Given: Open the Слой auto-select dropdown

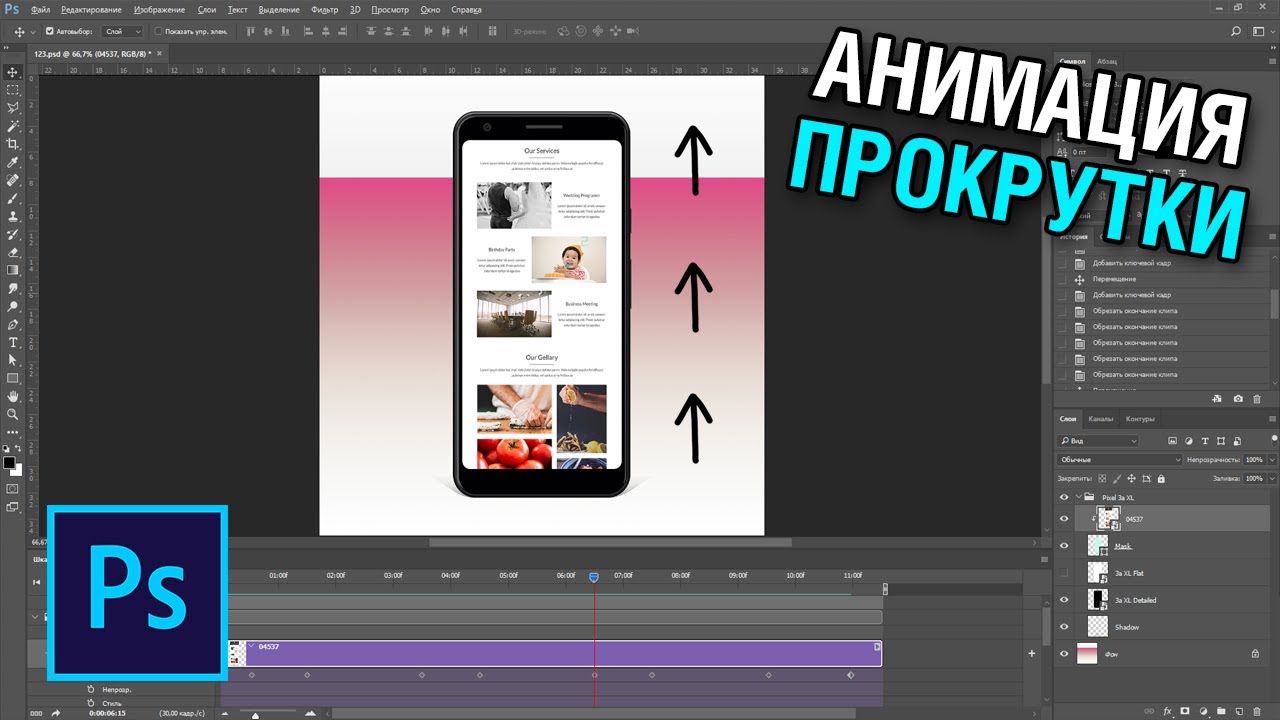Looking at the screenshot, I should click(x=124, y=31).
